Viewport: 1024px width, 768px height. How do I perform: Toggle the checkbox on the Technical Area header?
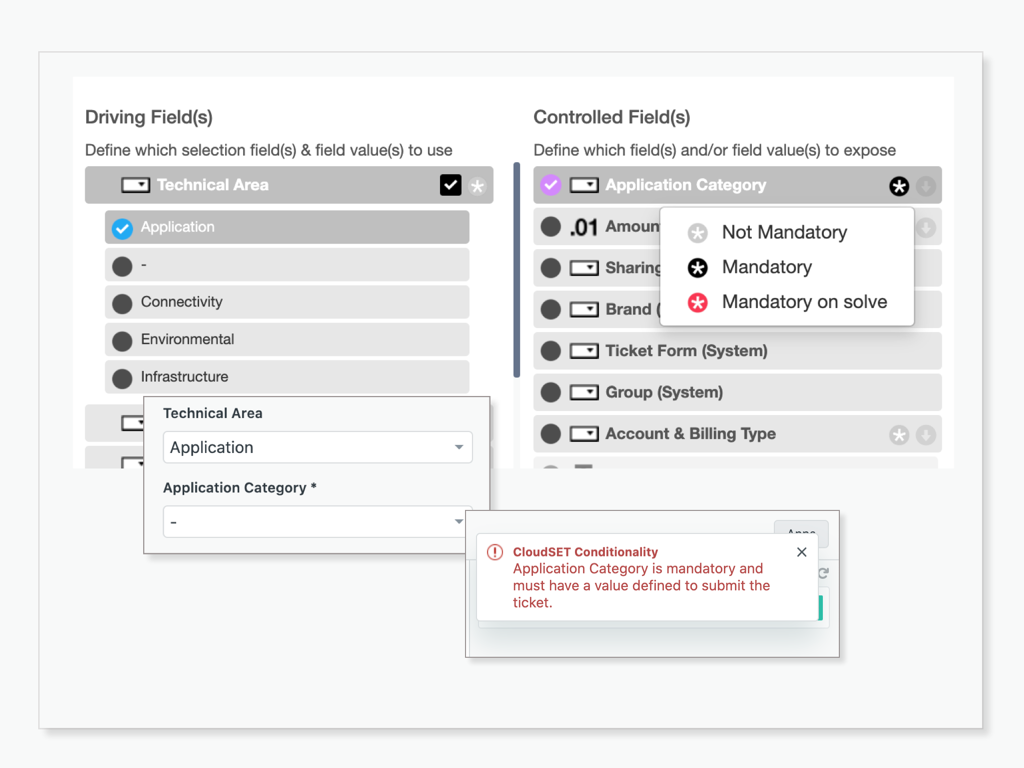(x=450, y=185)
